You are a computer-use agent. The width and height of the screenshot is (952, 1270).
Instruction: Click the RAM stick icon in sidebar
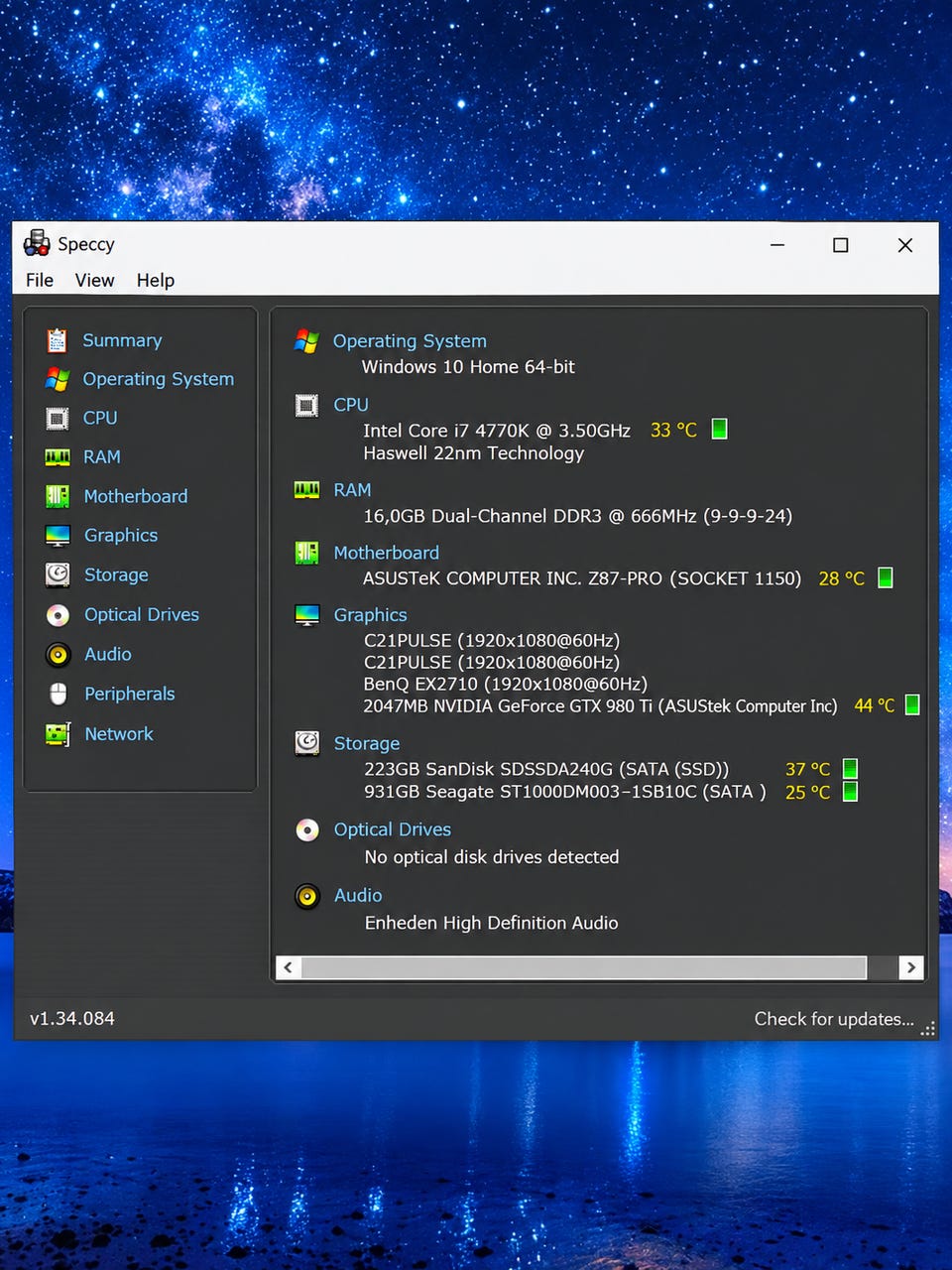[58, 457]
